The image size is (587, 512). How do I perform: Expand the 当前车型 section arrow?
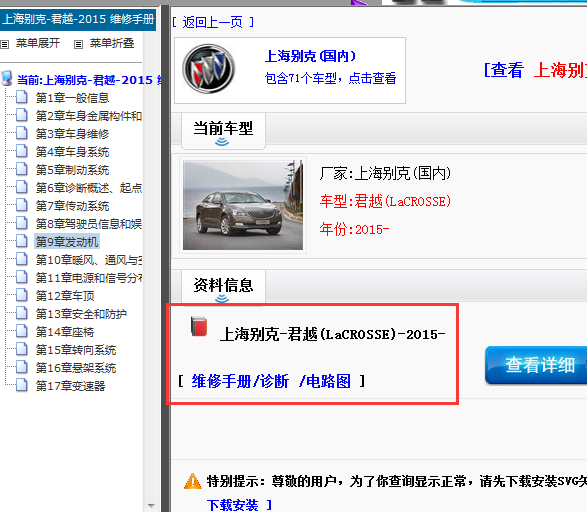pyautogui.click(x=222, y=142)
